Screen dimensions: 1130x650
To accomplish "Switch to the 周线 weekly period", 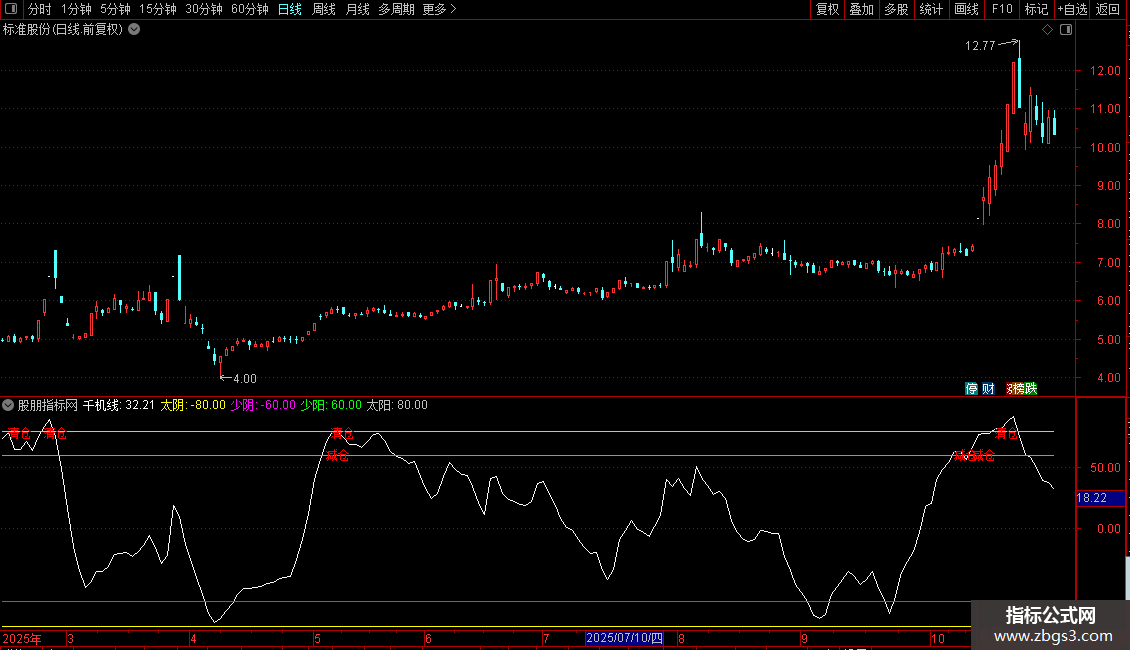I will [x=324, y=9].
